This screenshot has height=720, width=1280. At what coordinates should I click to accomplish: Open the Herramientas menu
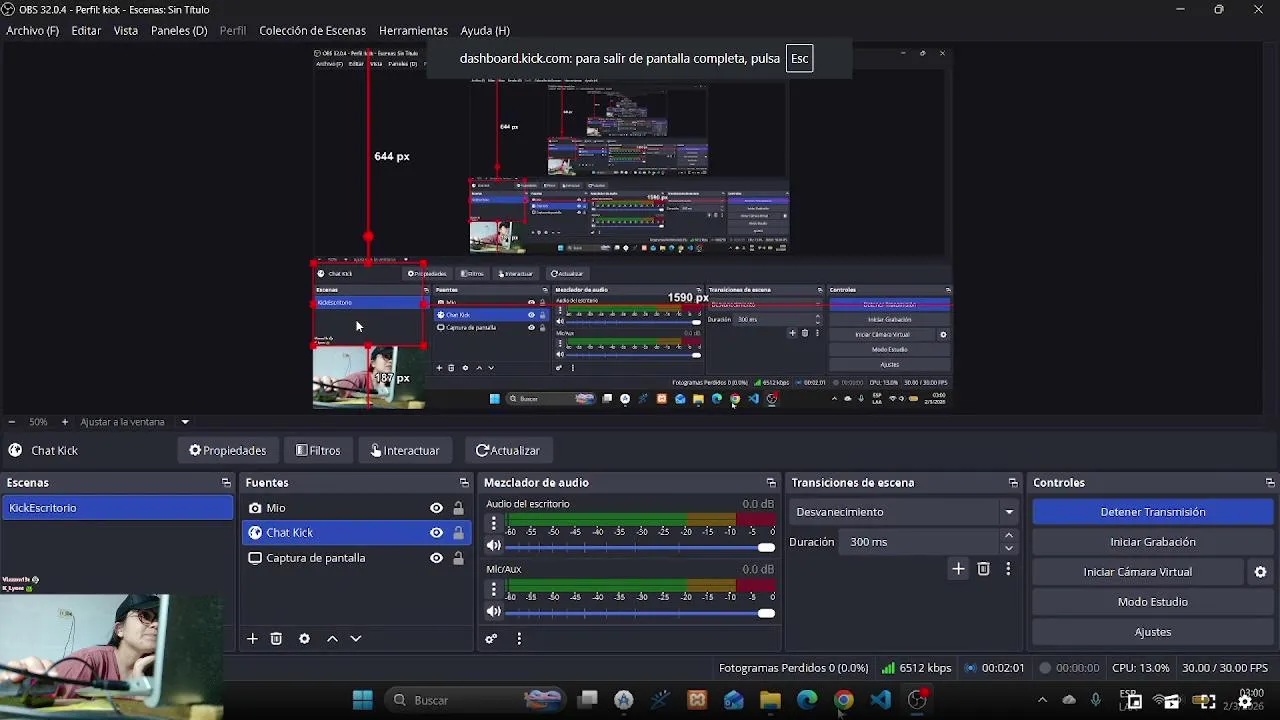point(413,31)
